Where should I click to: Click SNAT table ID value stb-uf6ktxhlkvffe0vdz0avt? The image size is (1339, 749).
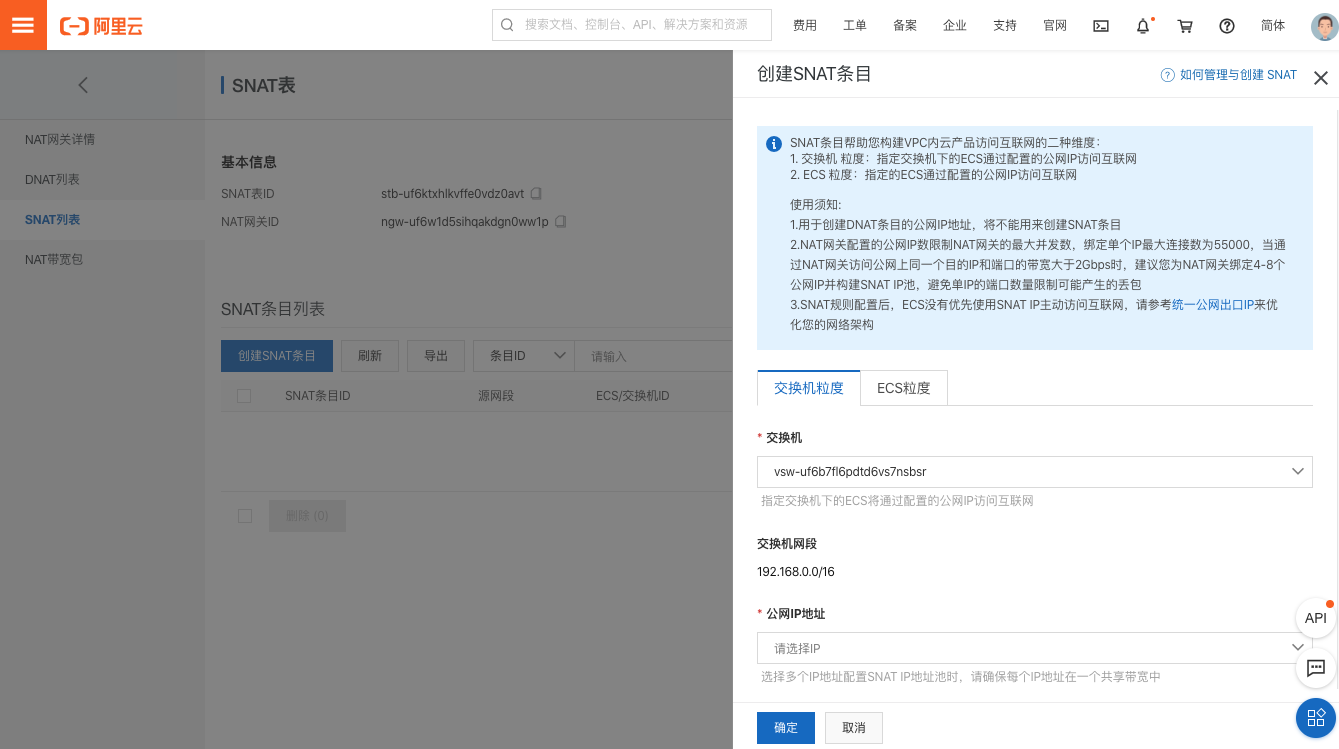tap(452, 193)
